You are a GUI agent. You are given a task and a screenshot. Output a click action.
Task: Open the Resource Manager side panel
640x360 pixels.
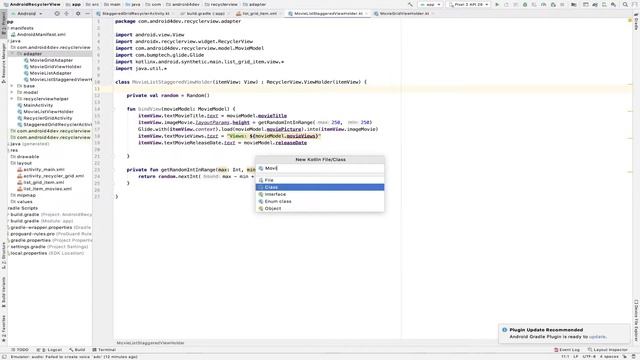point(3,62)
